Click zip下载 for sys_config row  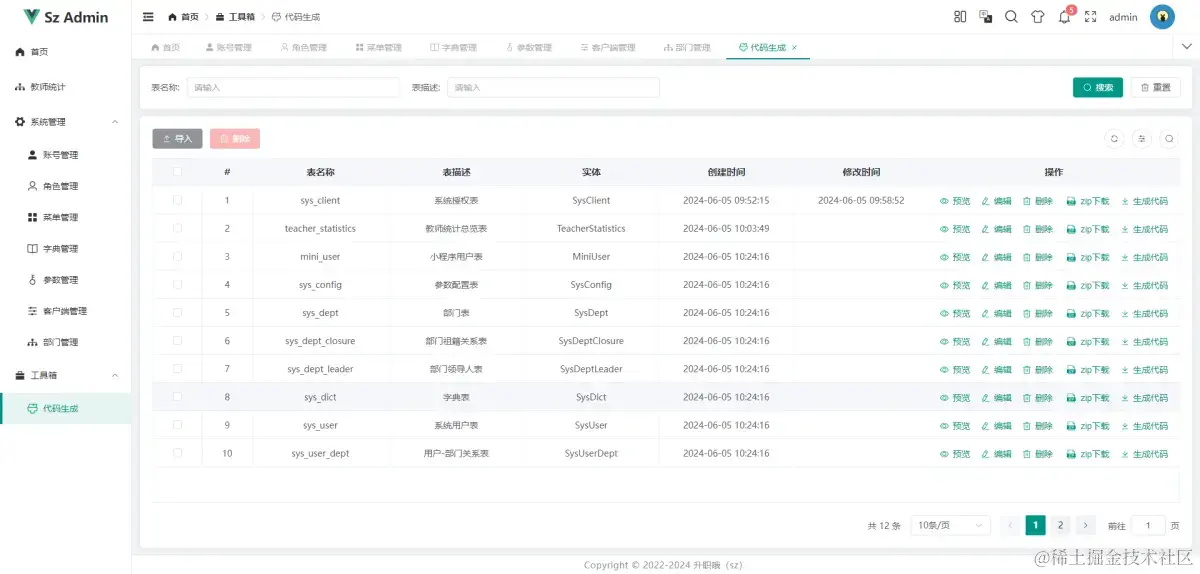pos(1088,285)
